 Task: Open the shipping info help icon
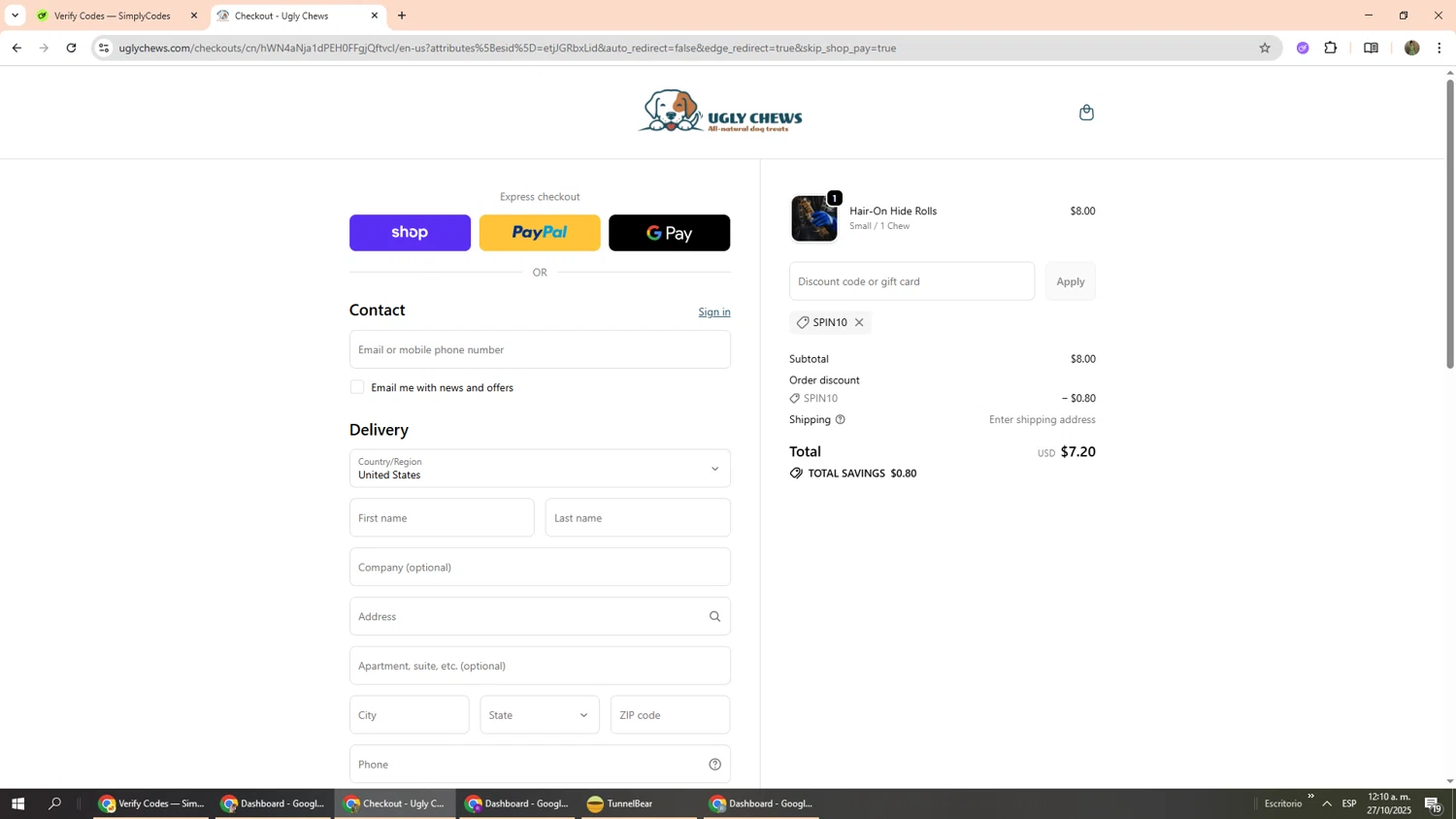click(x=841, y=419)
